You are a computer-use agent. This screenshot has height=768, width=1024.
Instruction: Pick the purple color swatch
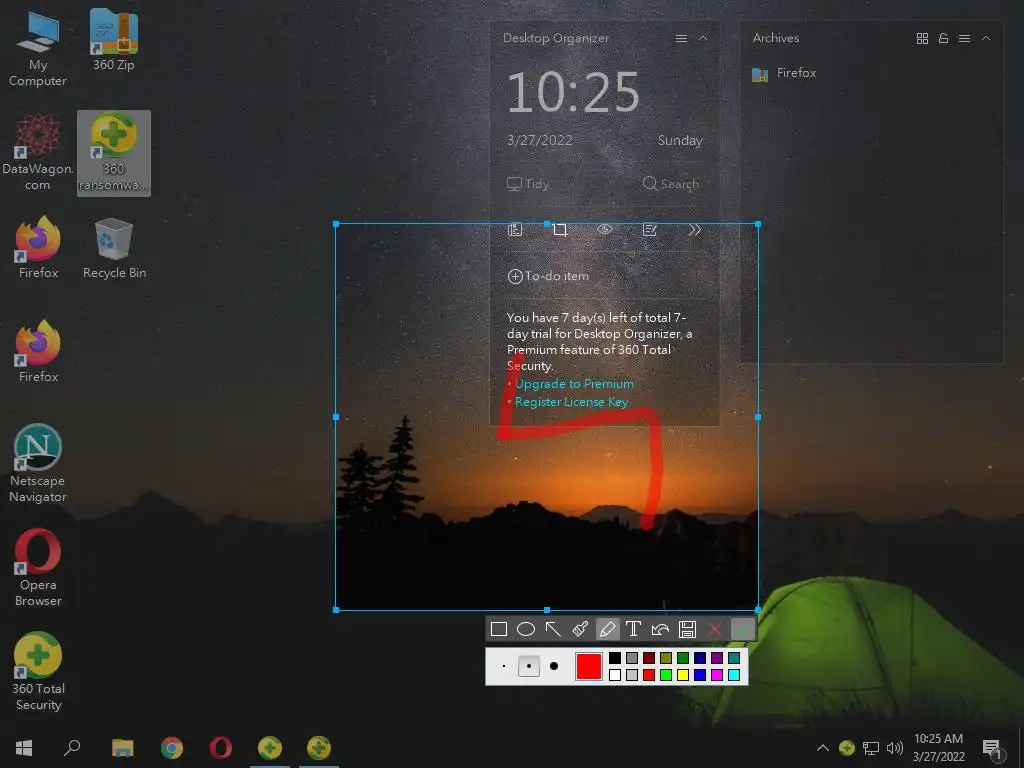point(716,658)
